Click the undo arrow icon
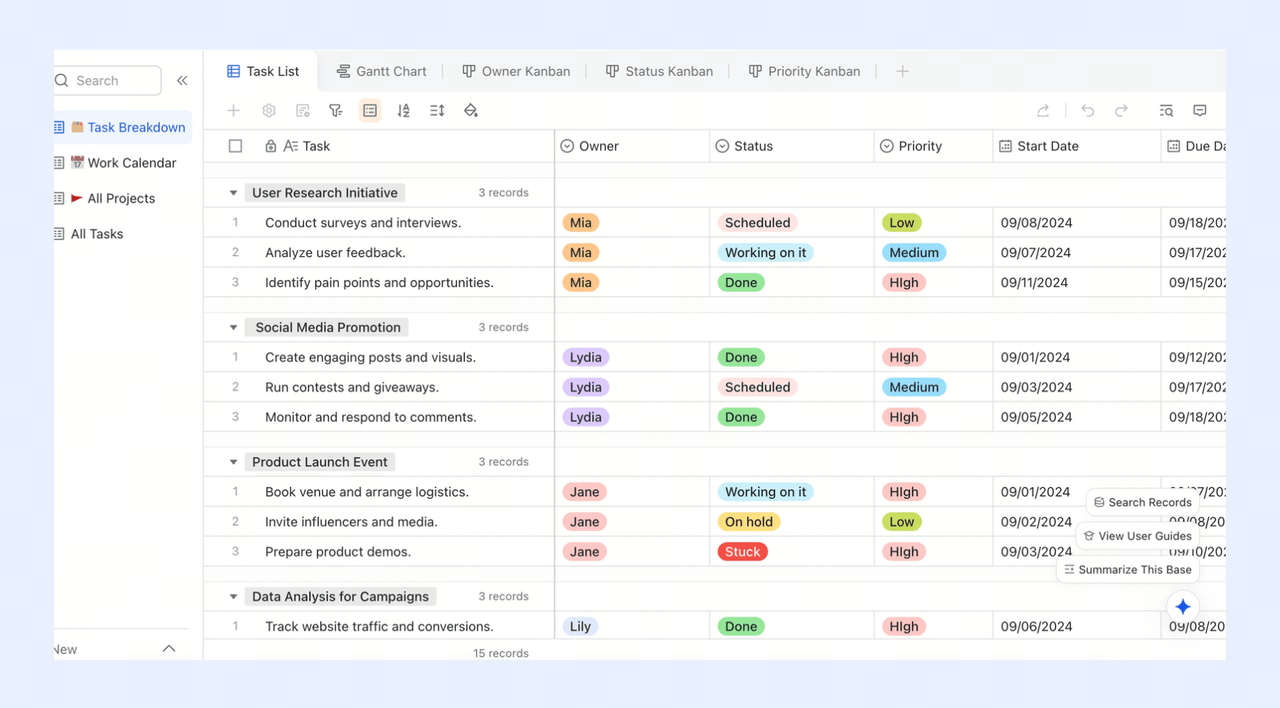The image size is (1280, 708). tap(1088, 111)
